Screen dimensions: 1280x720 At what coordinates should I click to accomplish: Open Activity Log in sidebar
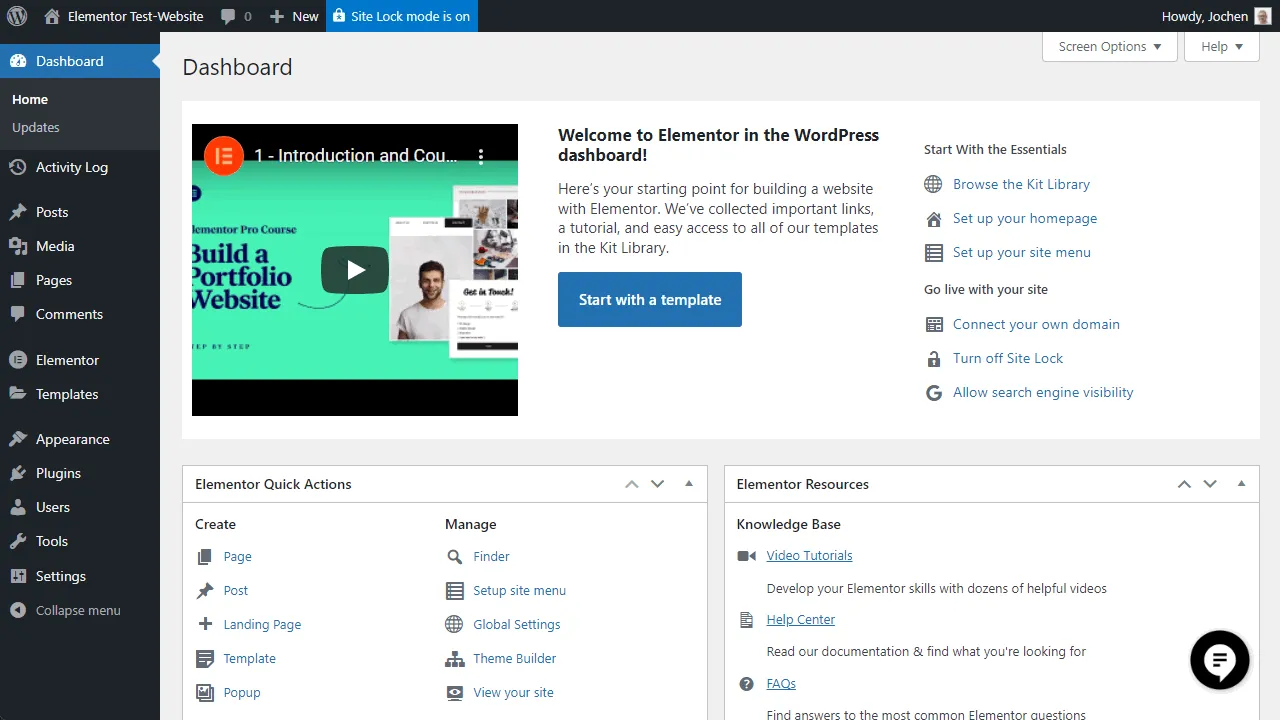[80, 167]
